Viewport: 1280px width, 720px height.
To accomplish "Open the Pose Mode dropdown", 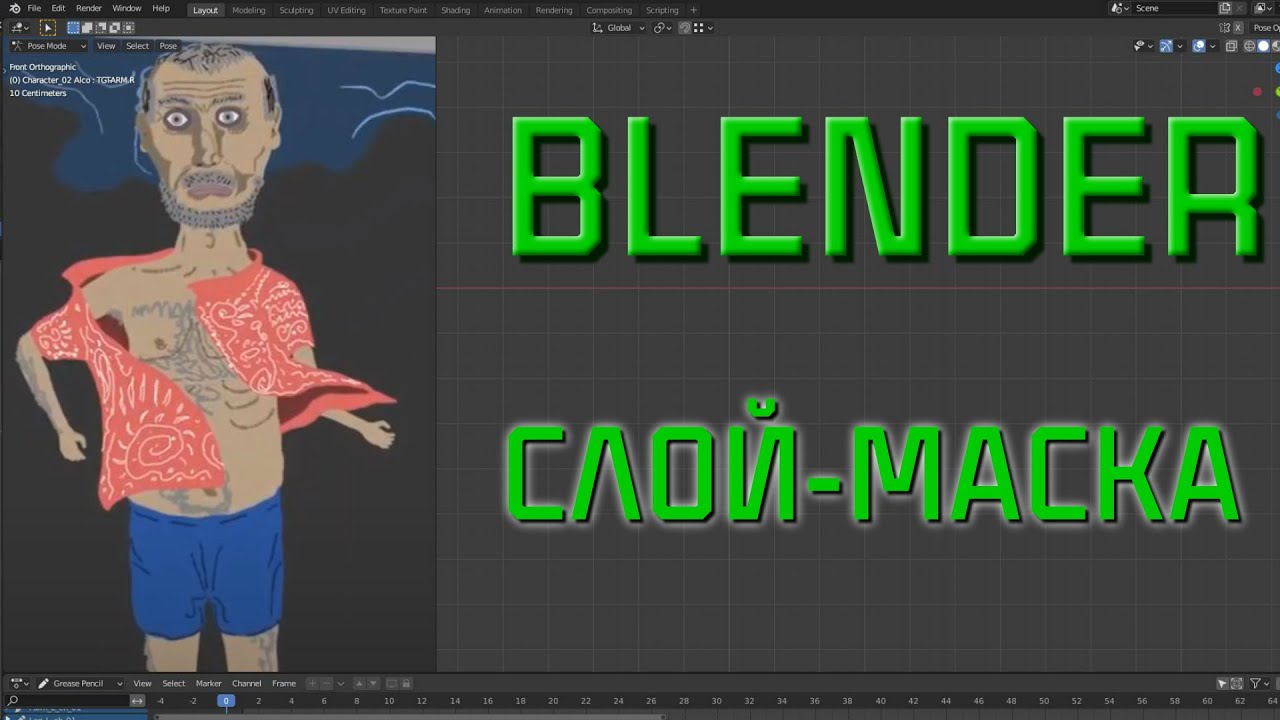I will (48, 46).
